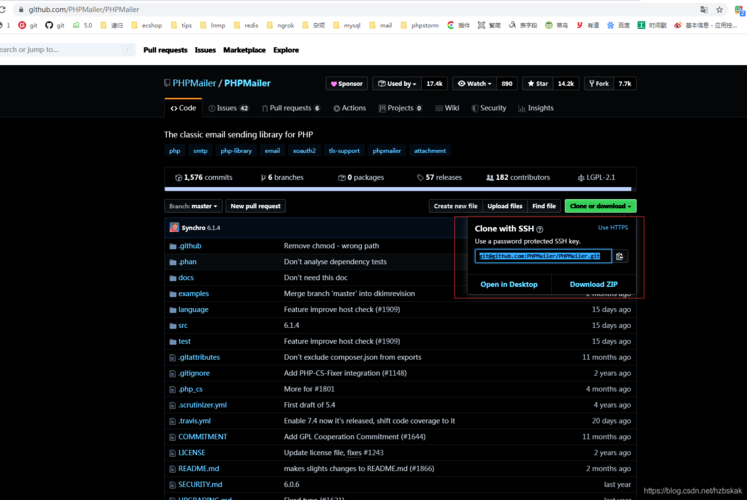
Task: Switch clone method via Use HTTPS
Action: click(x=613, y=228)
